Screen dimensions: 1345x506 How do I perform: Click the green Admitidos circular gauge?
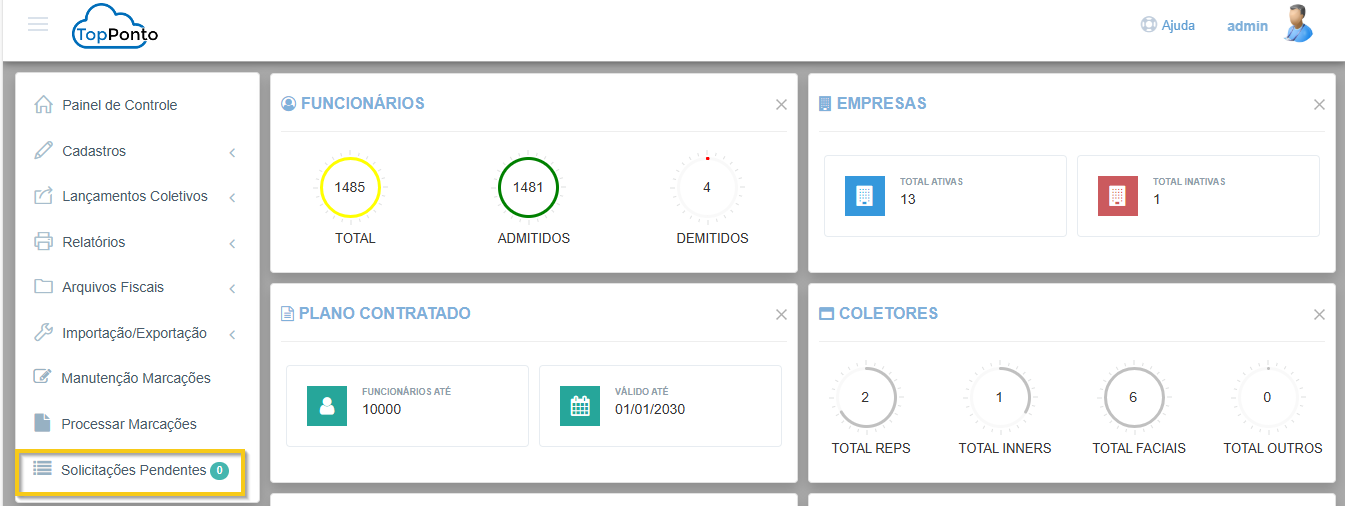point(528,187)
